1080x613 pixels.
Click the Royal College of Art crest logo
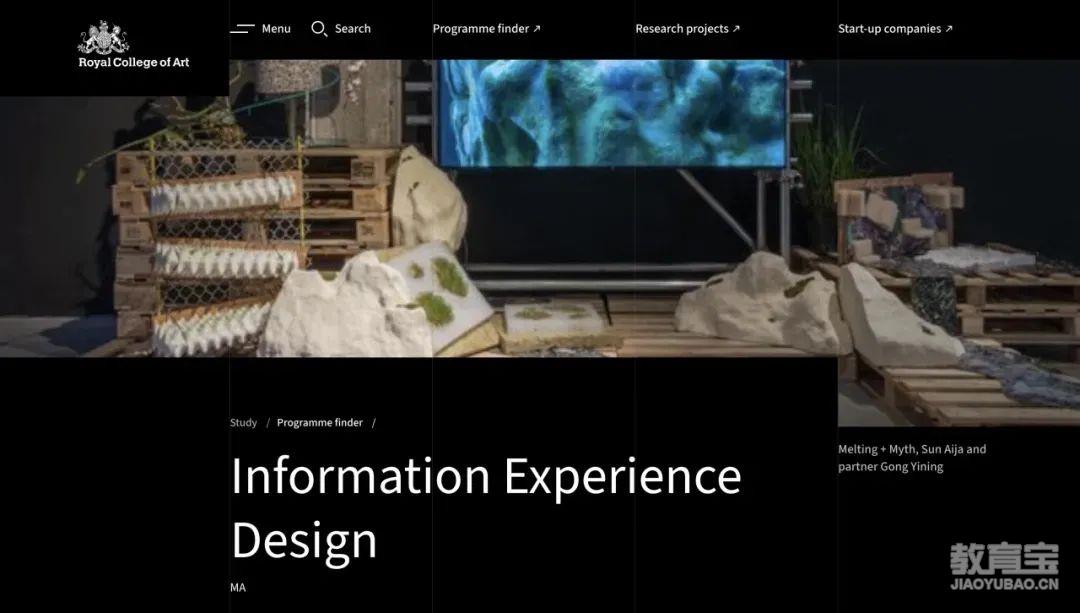pyautogui.click(x=104, y=37)
